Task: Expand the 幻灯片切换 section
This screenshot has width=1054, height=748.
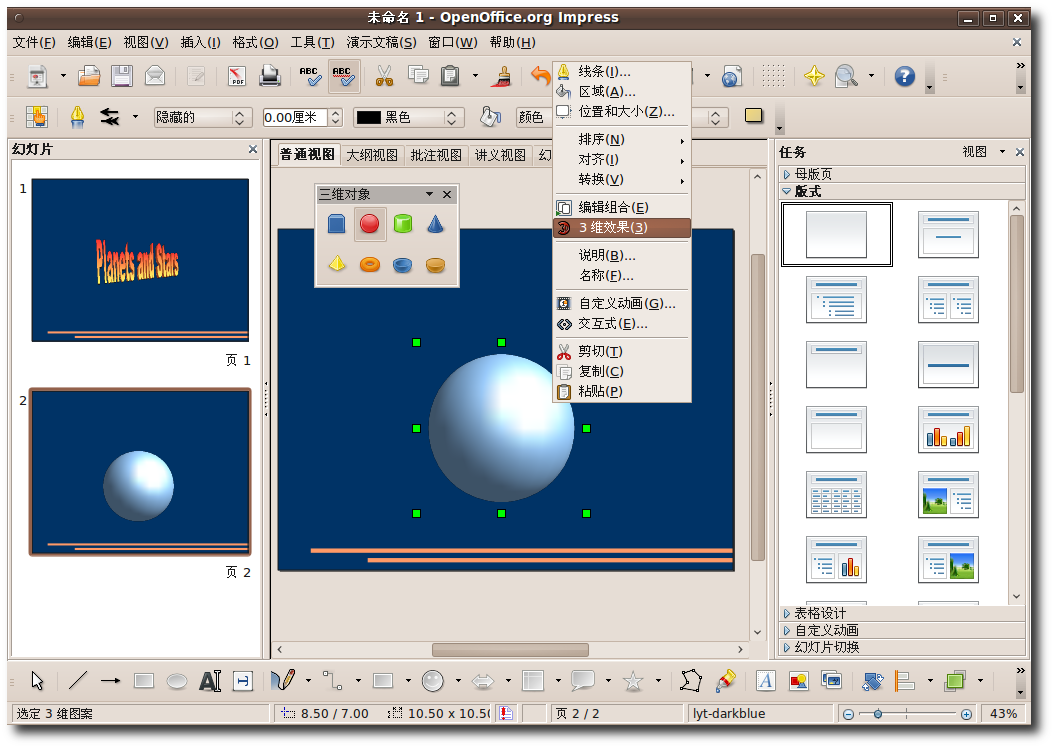Action: tap(902, 647)
